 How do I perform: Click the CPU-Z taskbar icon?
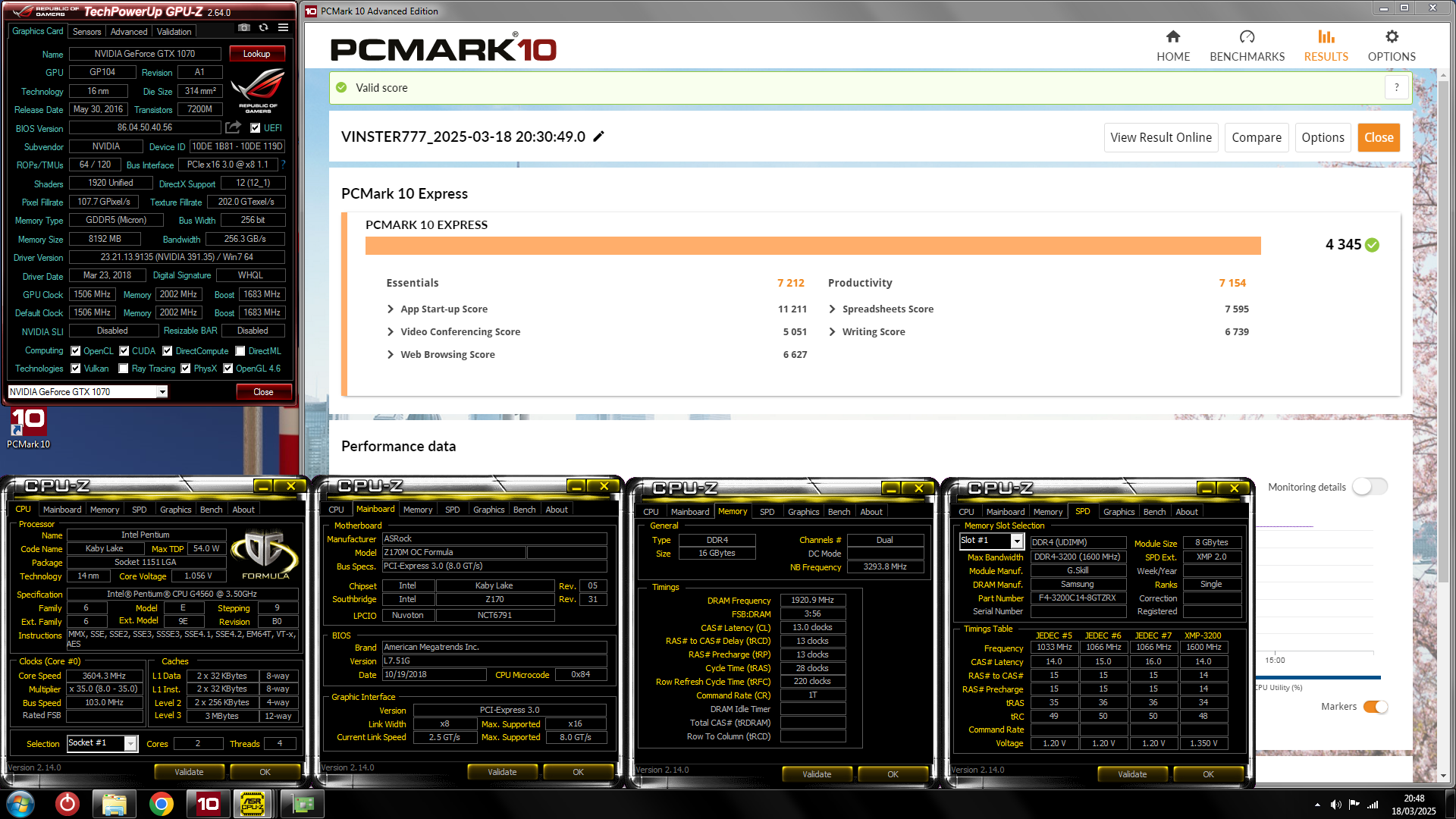click(x=253, y=804)
